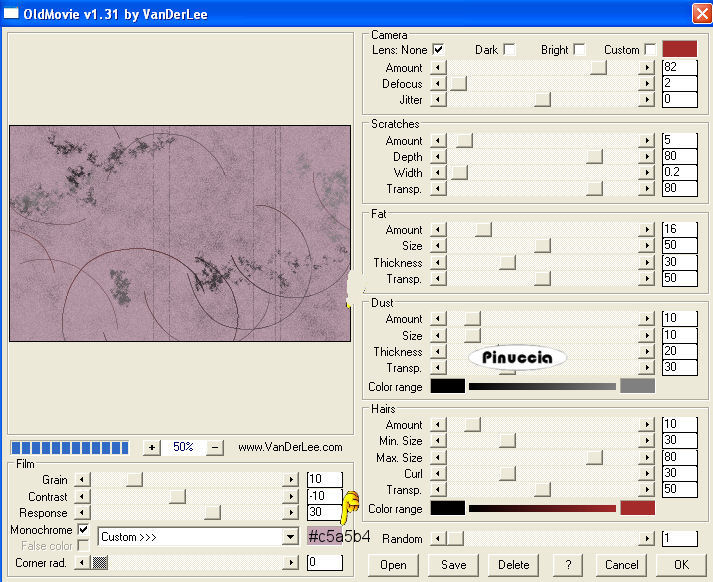Click left arrow of Scratches Depth slider
Viewport: 713px width, 582px height.
438,157
